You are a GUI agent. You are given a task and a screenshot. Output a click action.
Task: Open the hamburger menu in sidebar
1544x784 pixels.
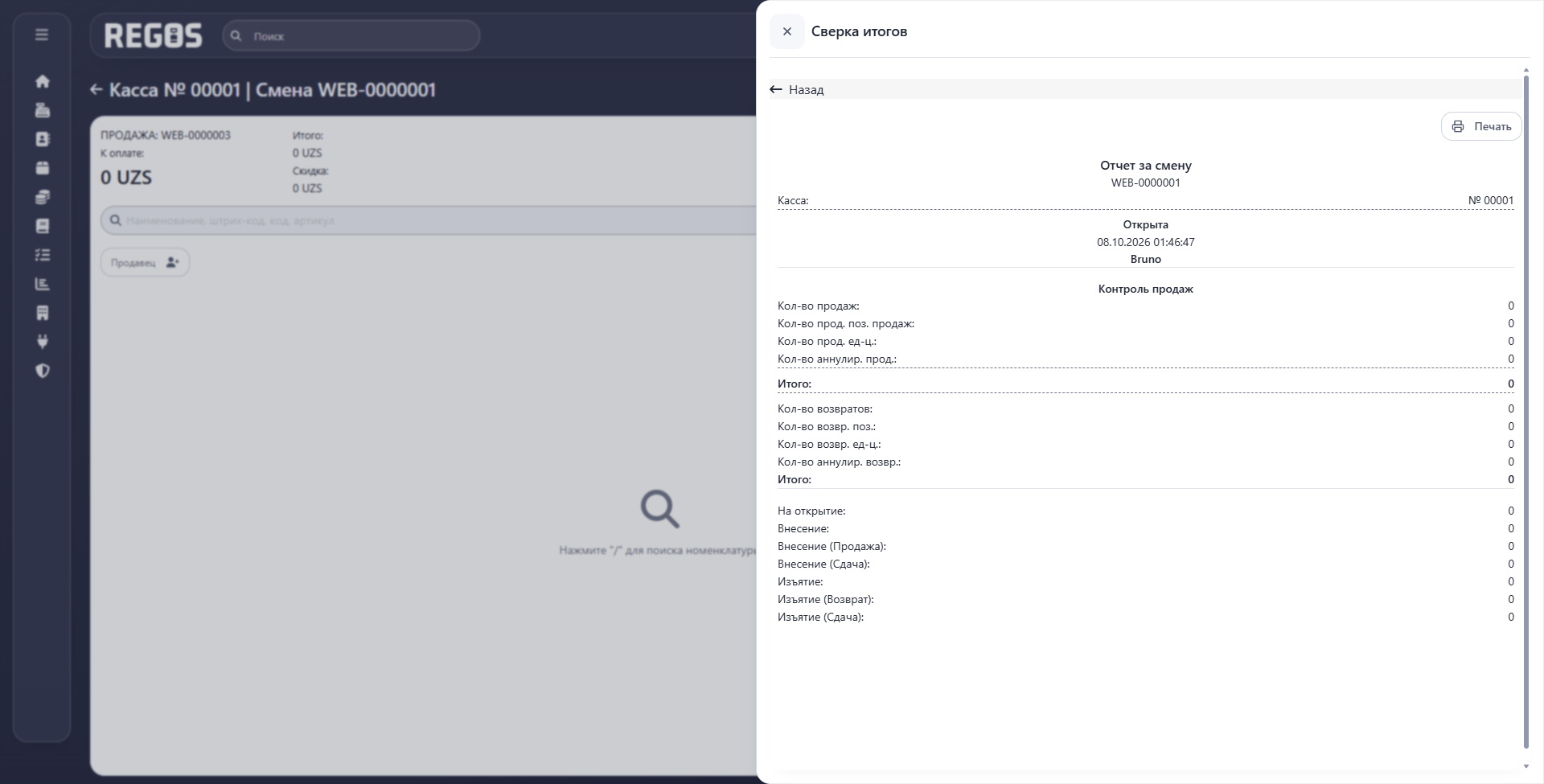(42, 35)
